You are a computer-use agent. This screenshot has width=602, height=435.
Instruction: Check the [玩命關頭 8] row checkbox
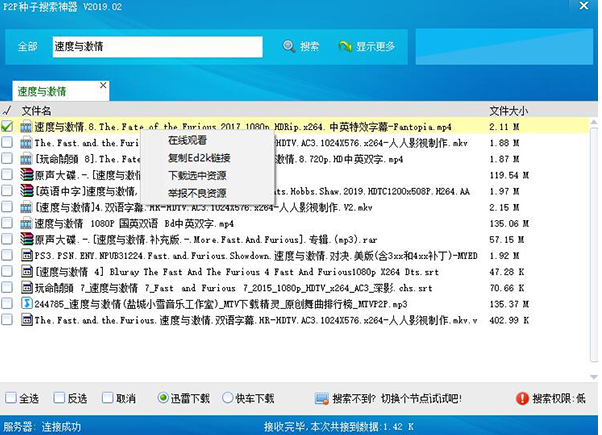[x=7, y=159]
